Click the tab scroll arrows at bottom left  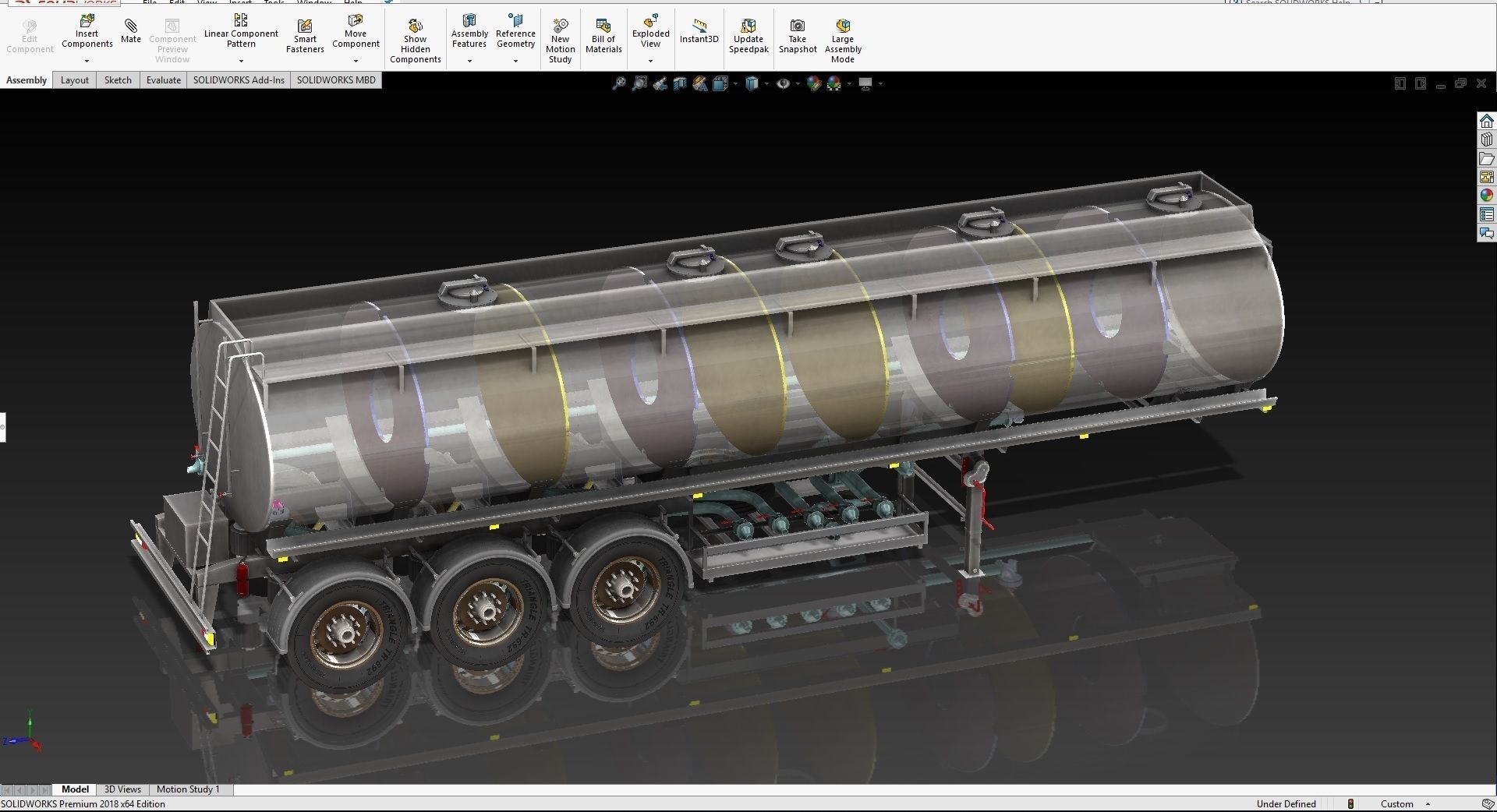(x=26, y=789)
